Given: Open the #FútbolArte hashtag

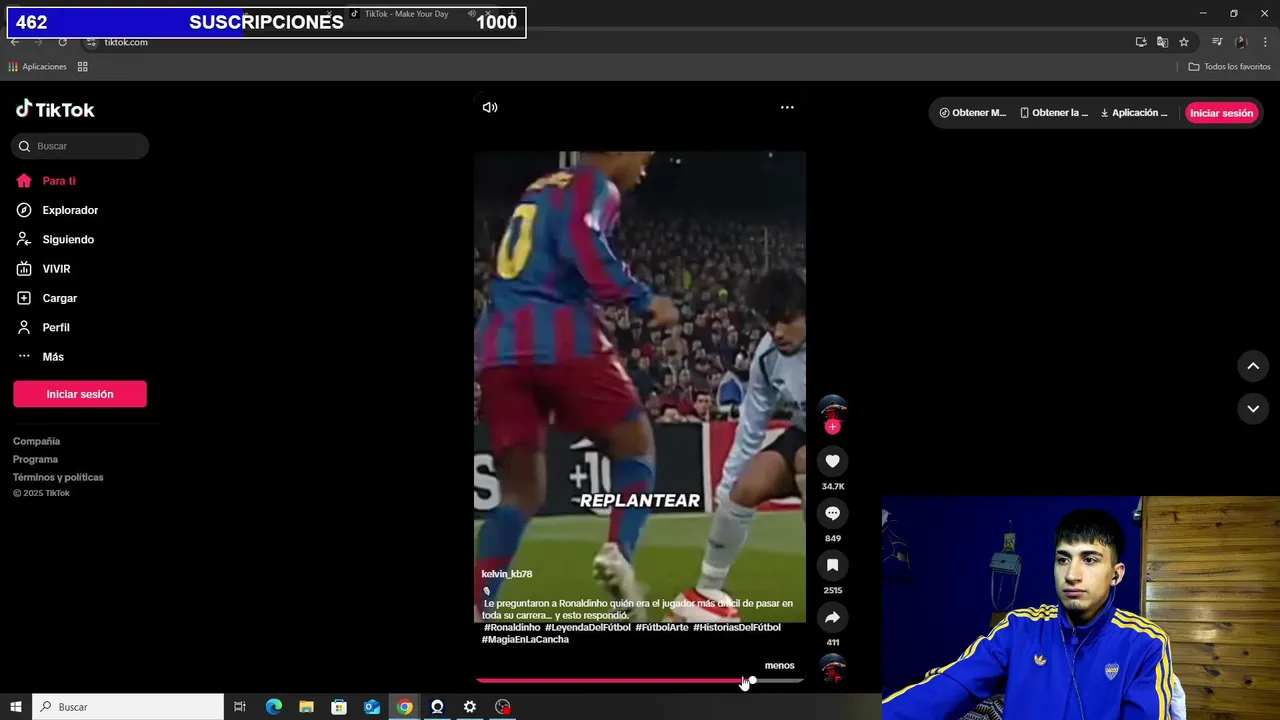Looking at the screenshot, I should click(662, 627).
